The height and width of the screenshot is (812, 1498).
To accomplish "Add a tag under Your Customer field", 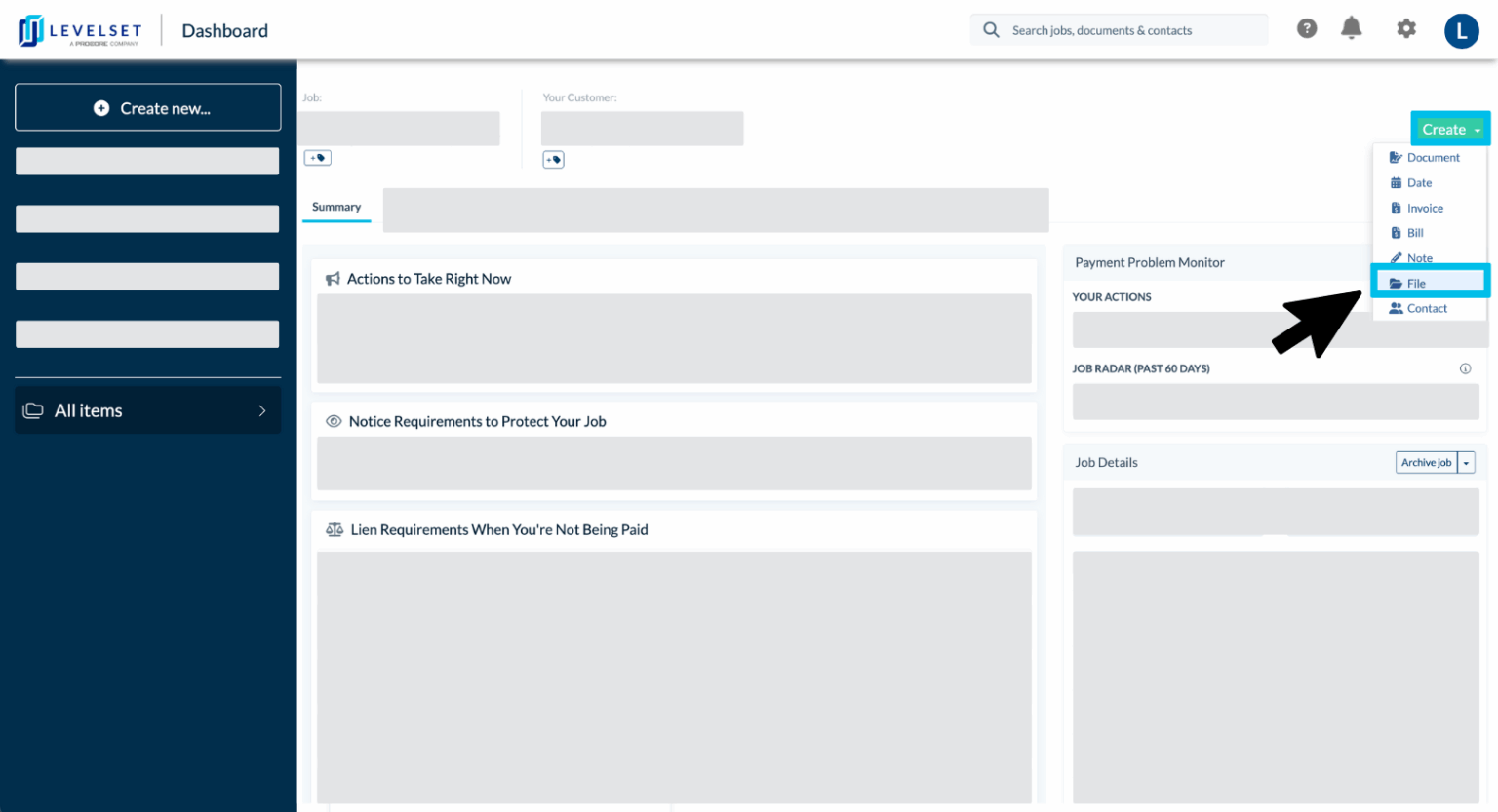I will click(x=553, y=160).
